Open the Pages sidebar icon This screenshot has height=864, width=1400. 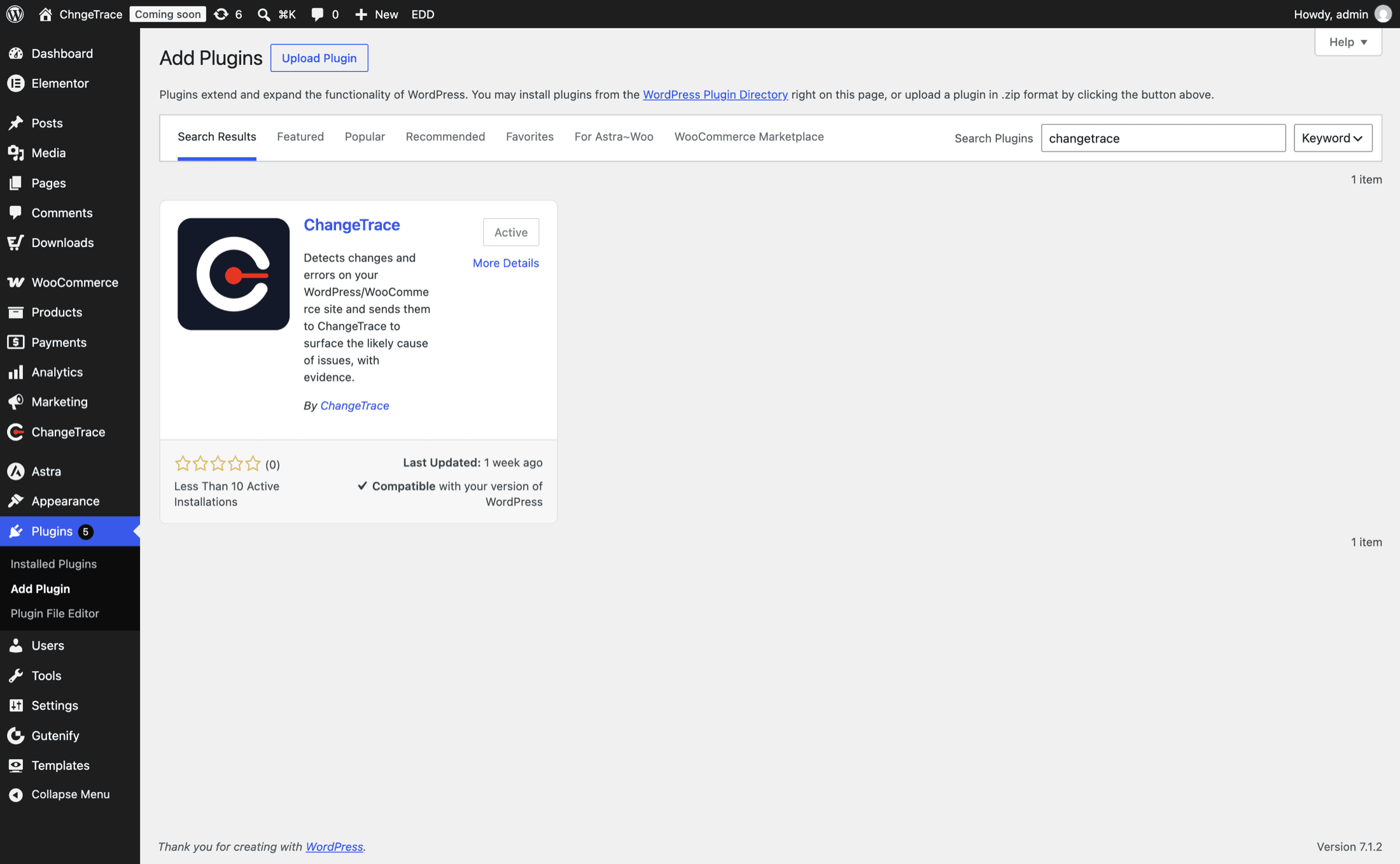pyautogui.click(x=16, y=183)
